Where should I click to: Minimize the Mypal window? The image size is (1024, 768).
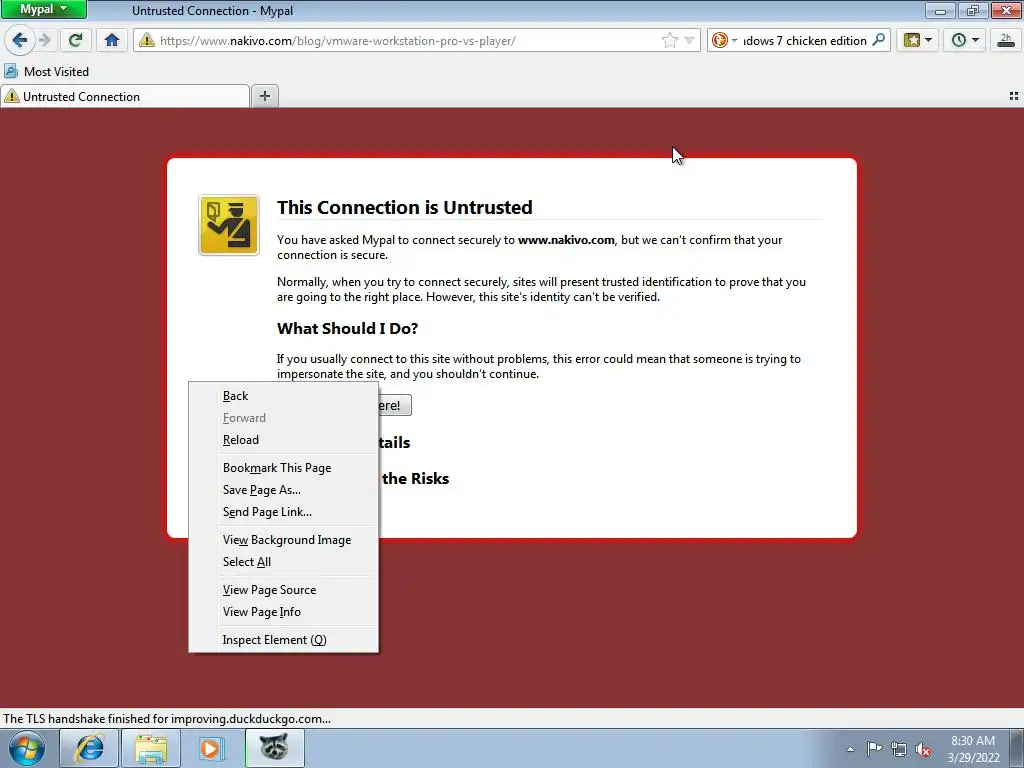point(940,10)
